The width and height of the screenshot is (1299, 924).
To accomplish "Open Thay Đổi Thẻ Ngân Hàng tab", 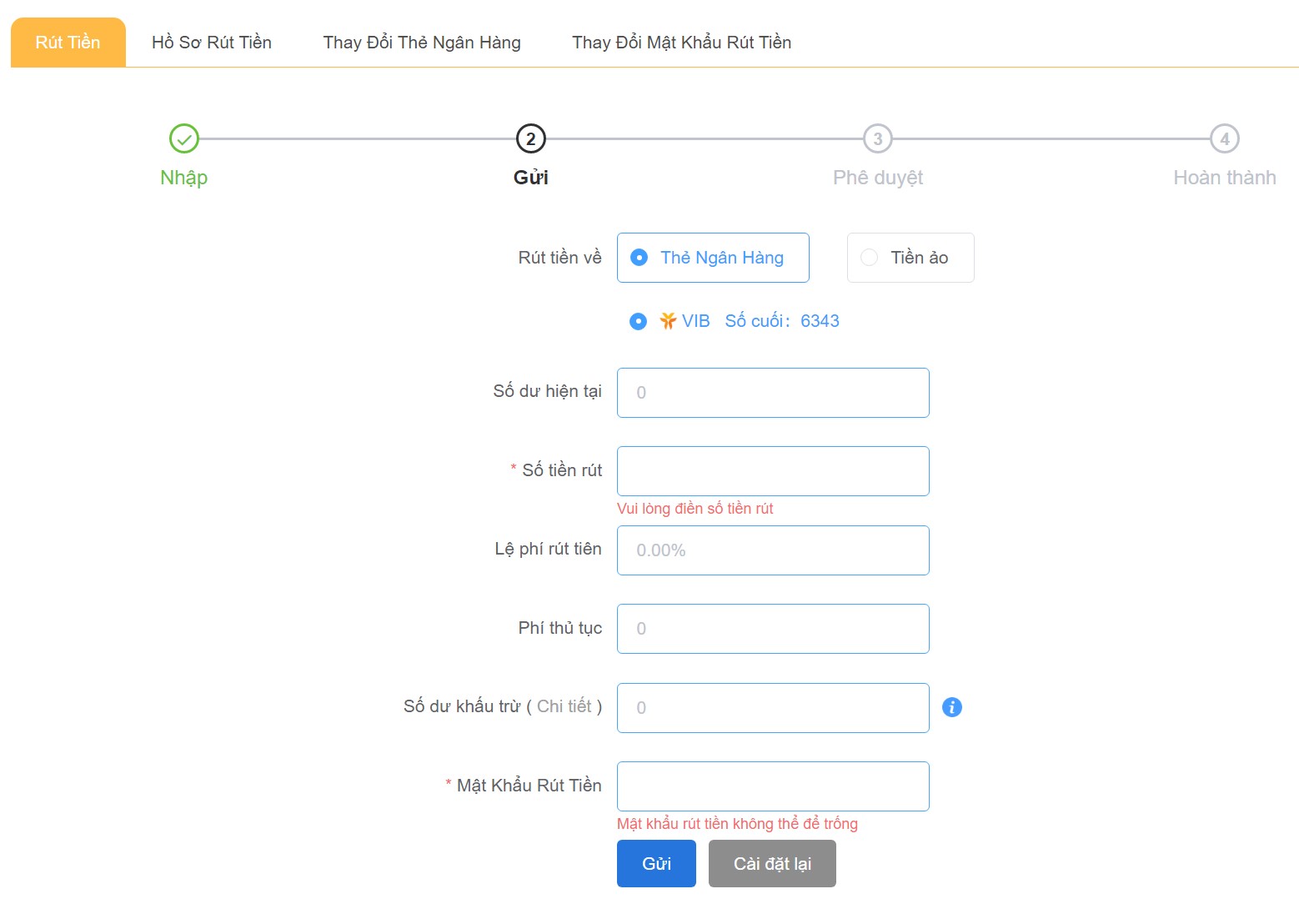I will pos(422,43).
